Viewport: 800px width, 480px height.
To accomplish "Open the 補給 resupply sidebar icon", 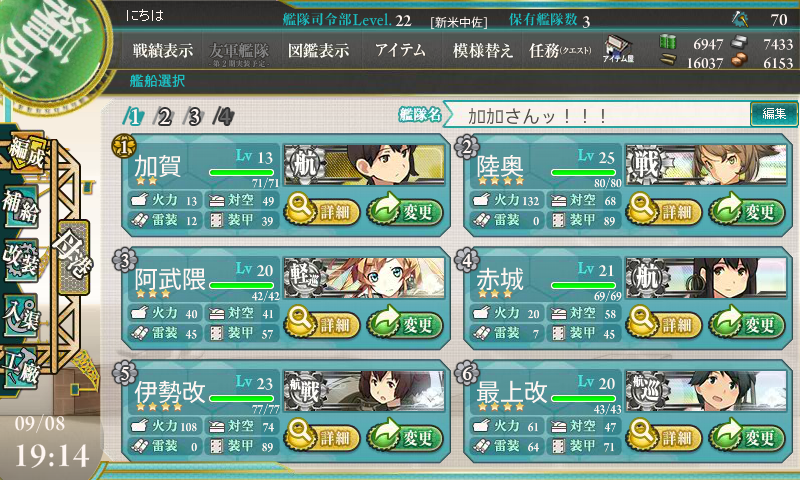I will click(21, 207).
